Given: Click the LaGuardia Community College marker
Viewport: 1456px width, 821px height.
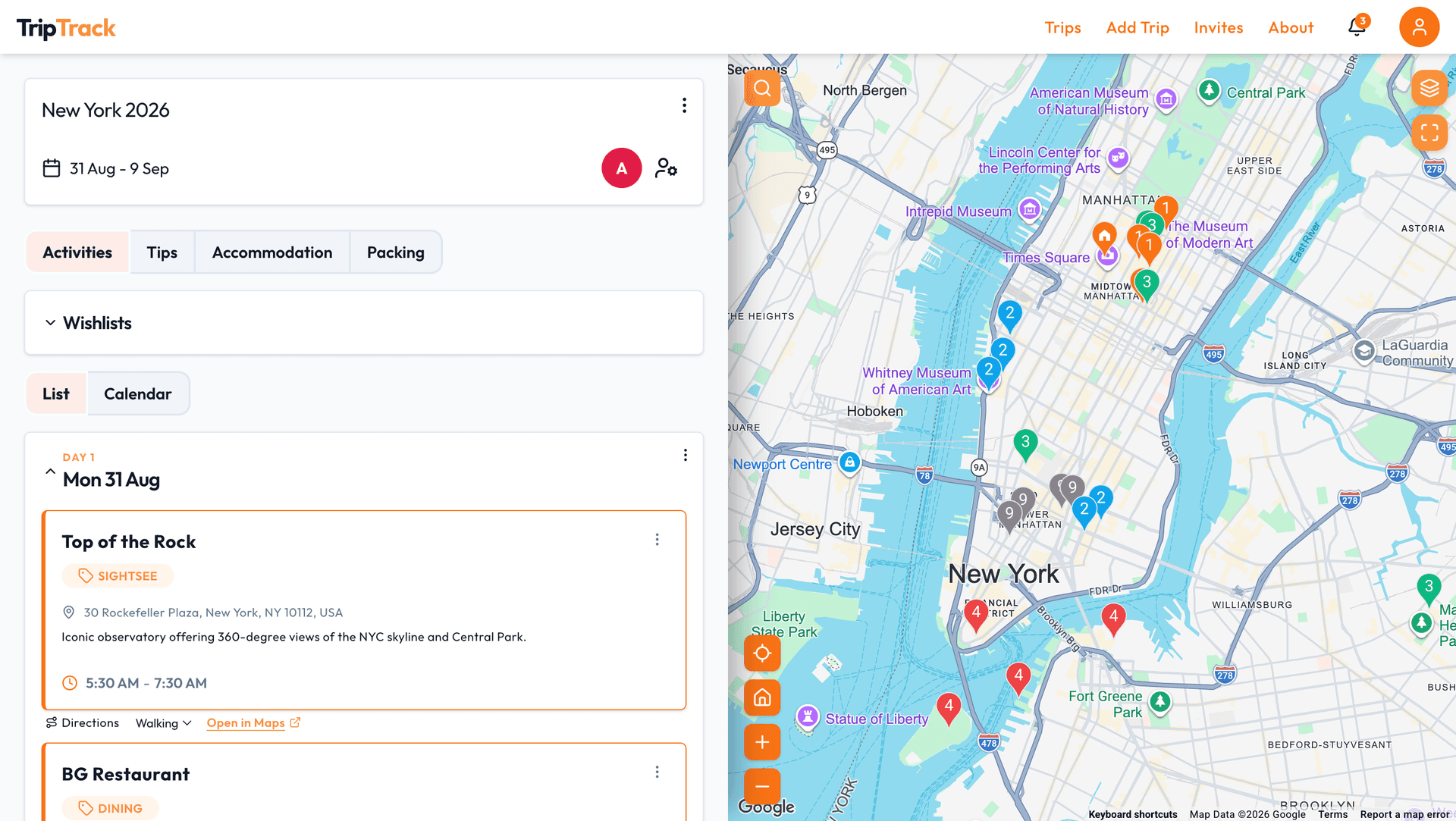Looking at the screenshot, I should [x=1364, y=351].
